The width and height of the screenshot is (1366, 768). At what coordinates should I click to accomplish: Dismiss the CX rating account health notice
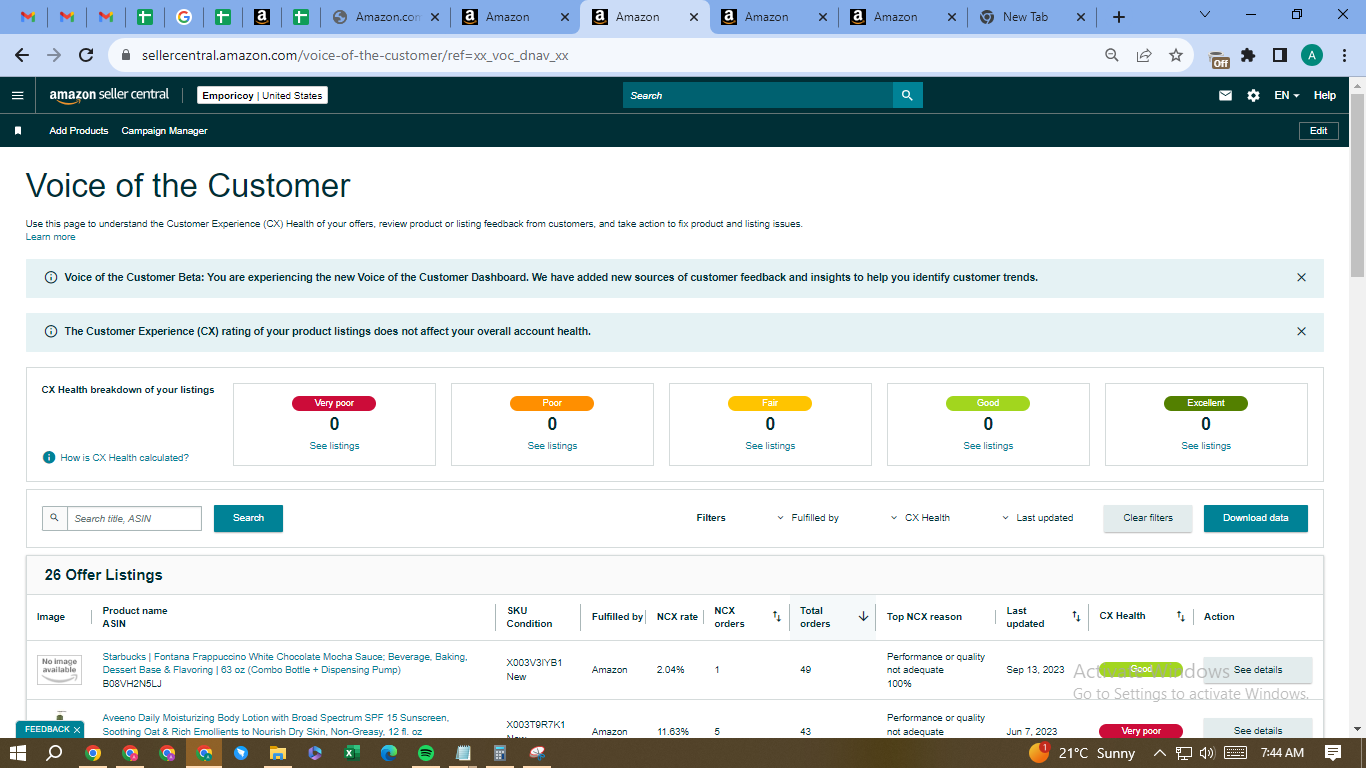point(1301,331)
